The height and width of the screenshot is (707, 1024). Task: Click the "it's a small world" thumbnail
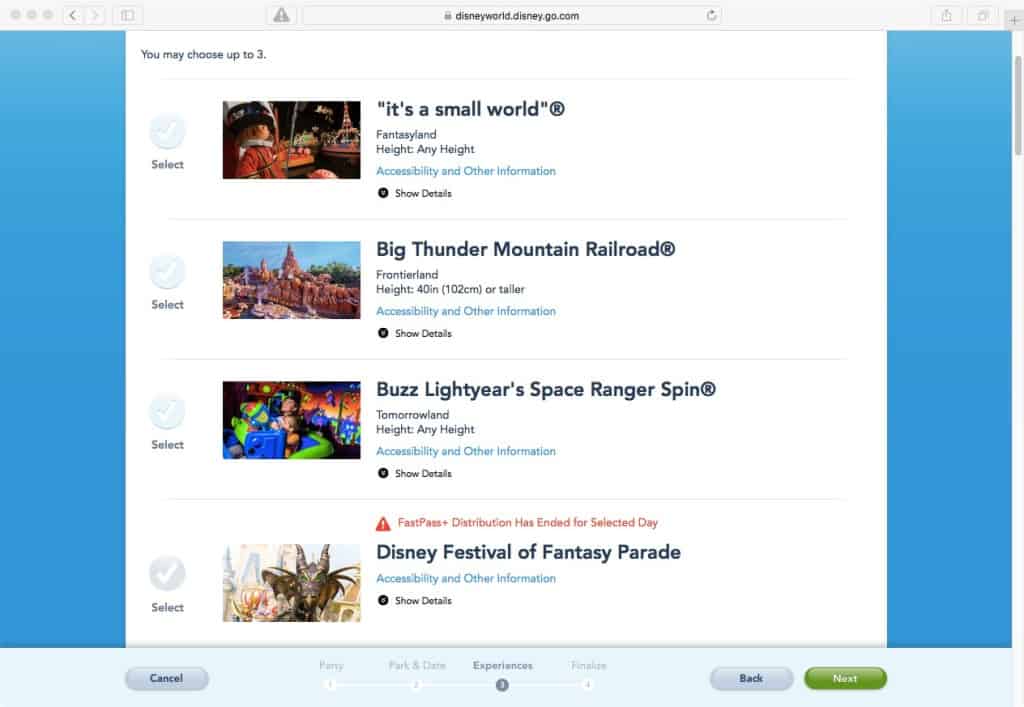[x=291, y=140]
